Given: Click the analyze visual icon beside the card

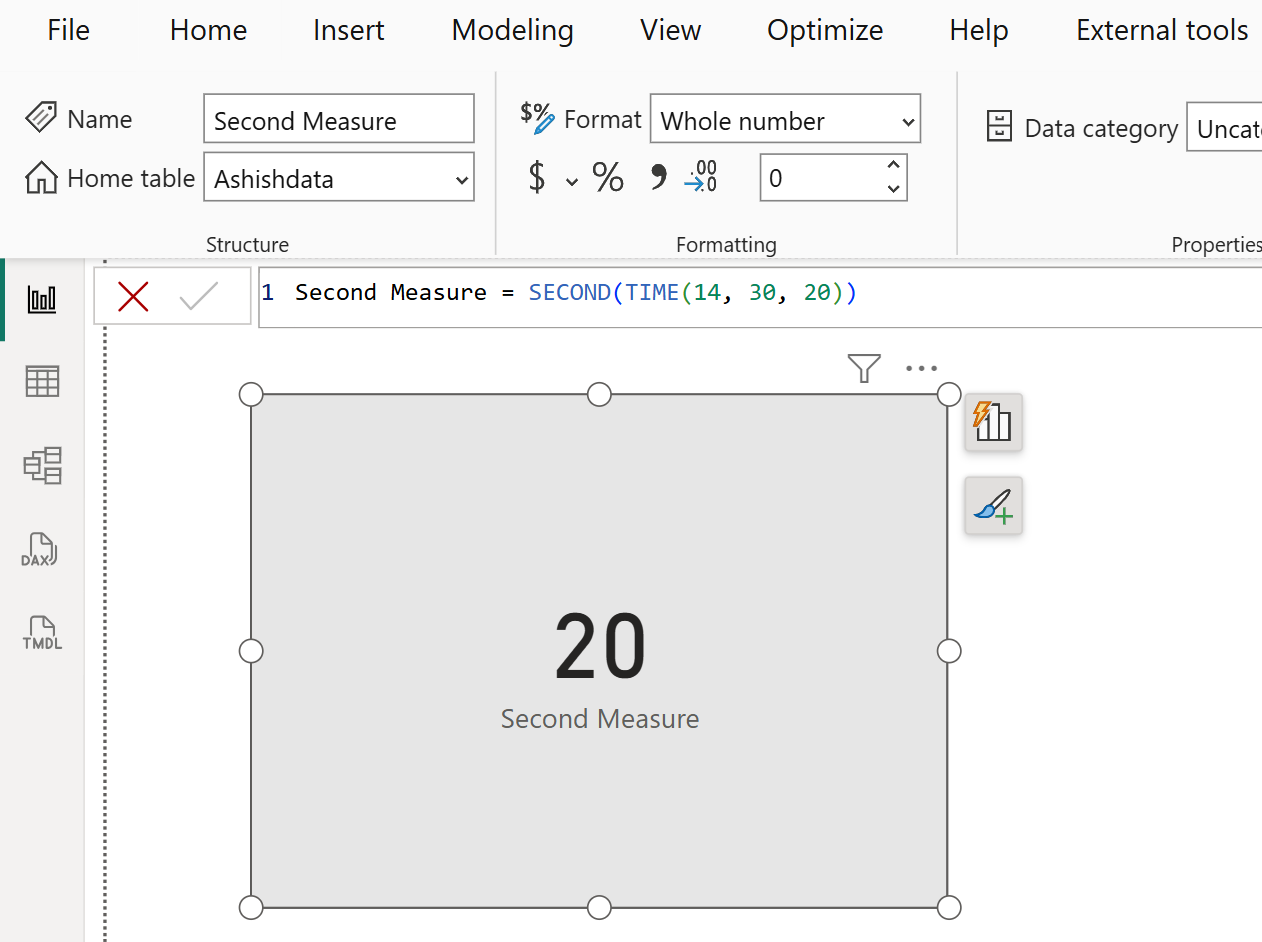Looking at the screenshot, I should (x=992, y=422).
